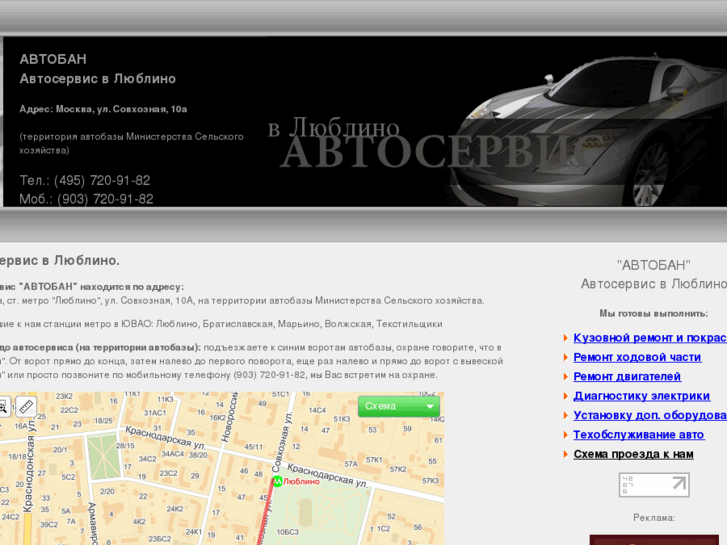Click Мы готовы выполнить heading
This screenshot has width=727, height=545.
[x=653, y=314]
